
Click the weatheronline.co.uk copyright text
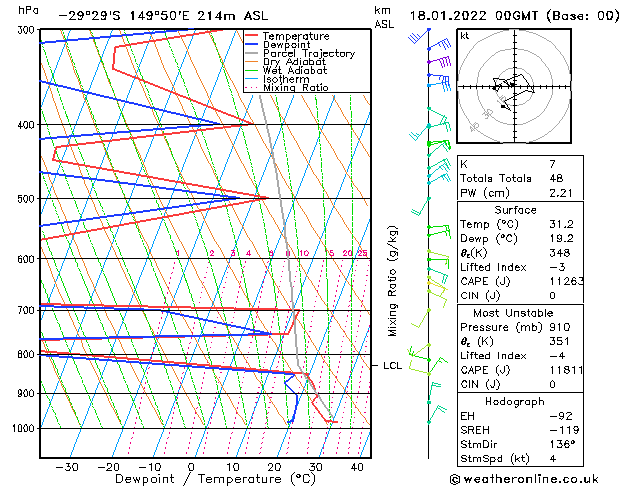(x=524, y=479)
